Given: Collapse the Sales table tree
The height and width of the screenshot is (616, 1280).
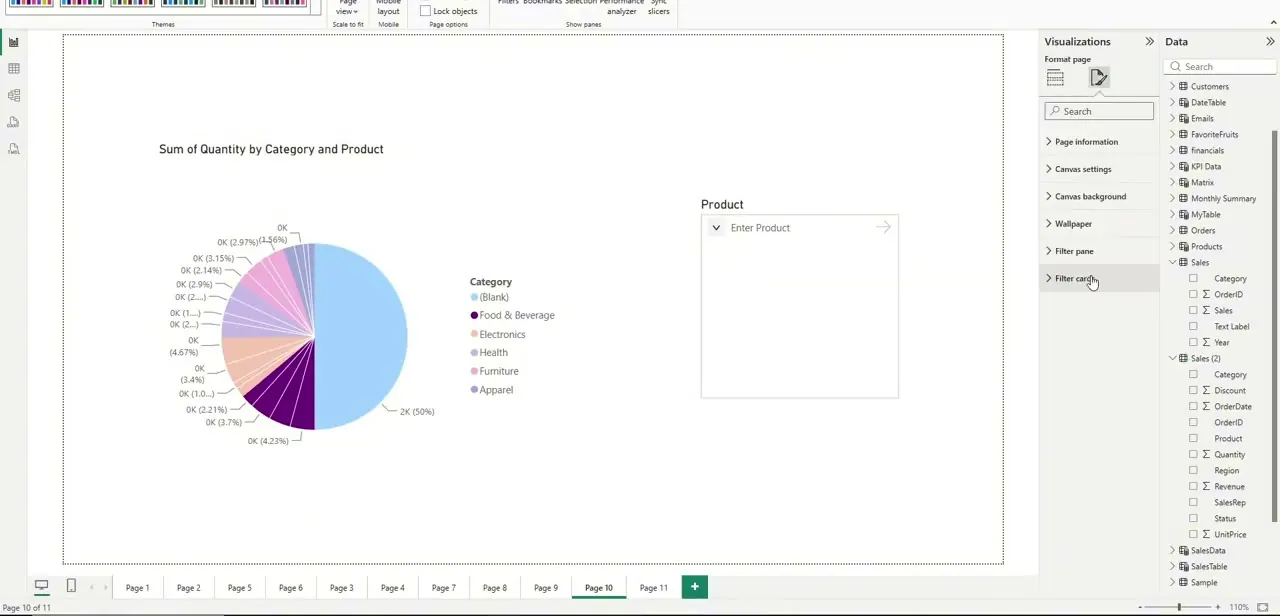Looking at the screenshot, I should point(1173,263).
